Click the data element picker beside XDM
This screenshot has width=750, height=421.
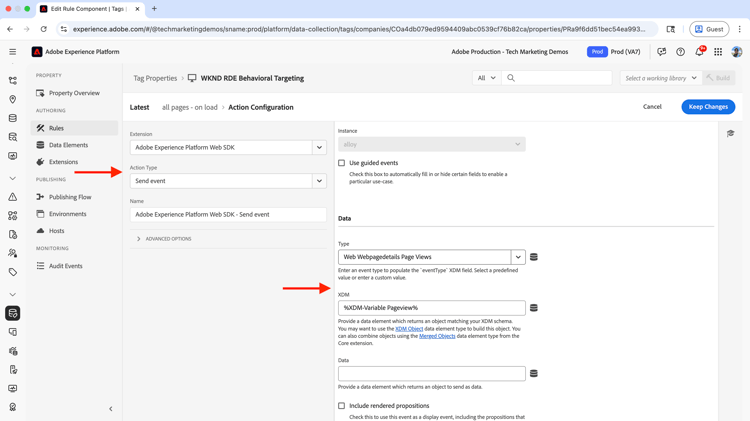point(534,308)
